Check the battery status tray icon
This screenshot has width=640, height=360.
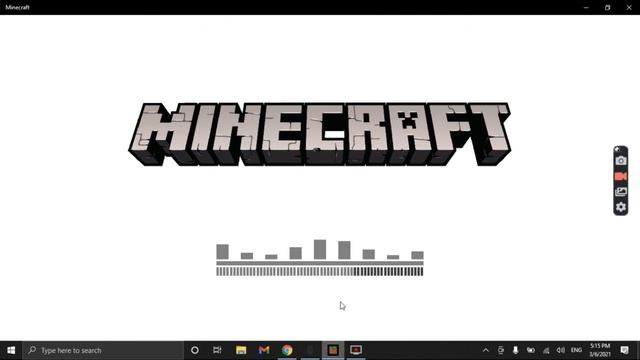531,350
